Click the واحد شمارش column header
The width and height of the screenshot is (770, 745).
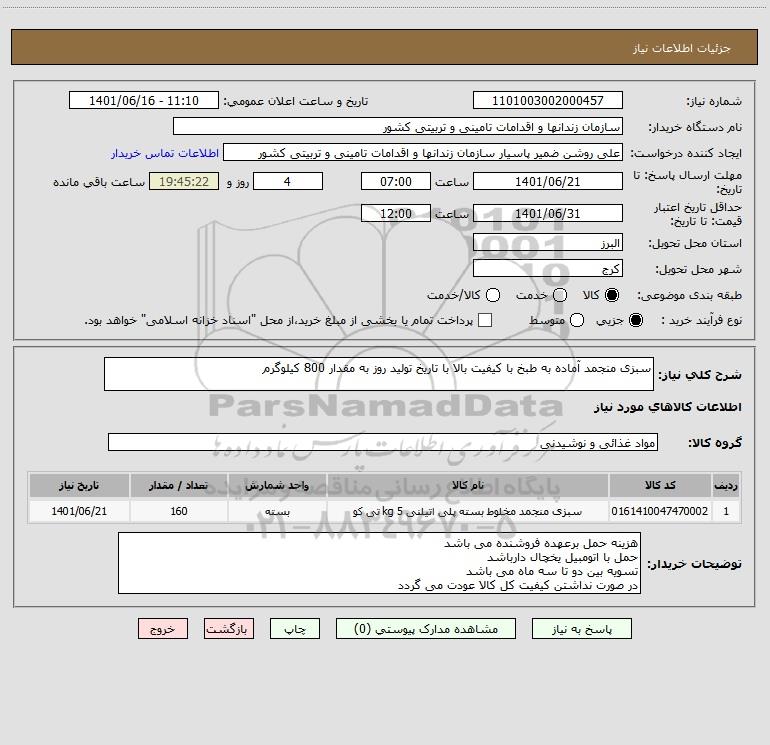[277, 485]
